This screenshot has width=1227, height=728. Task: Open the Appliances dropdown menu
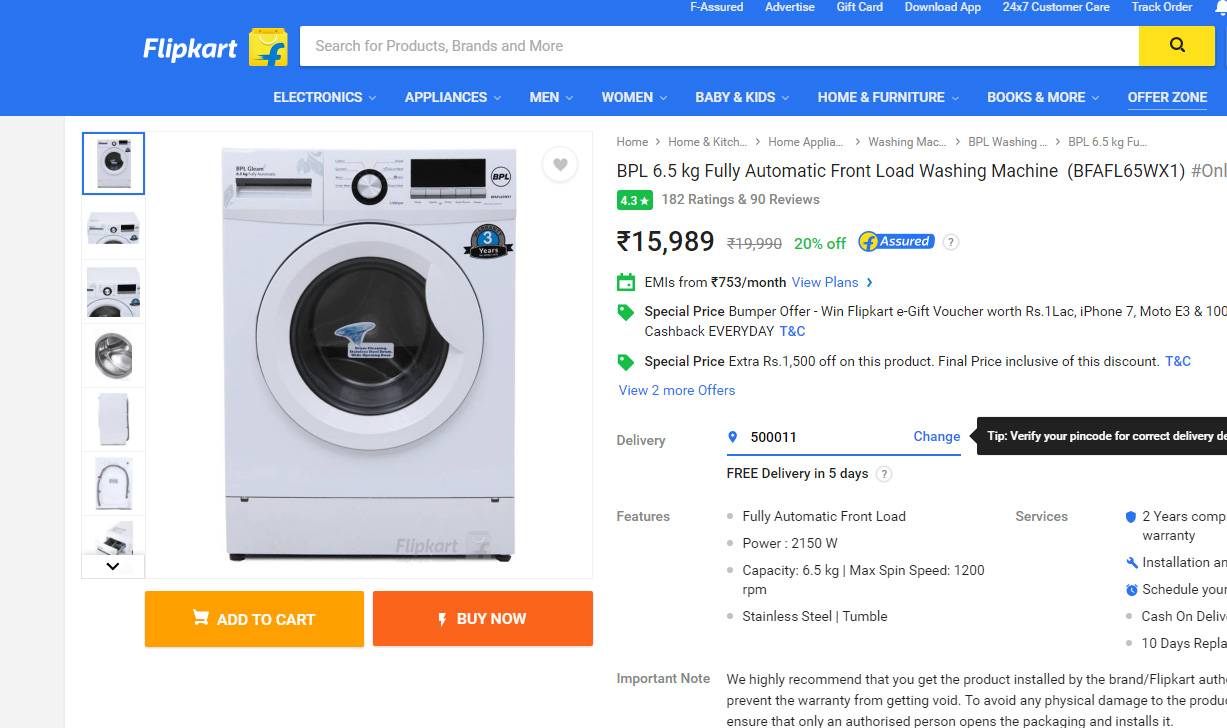tap(453, 97)
